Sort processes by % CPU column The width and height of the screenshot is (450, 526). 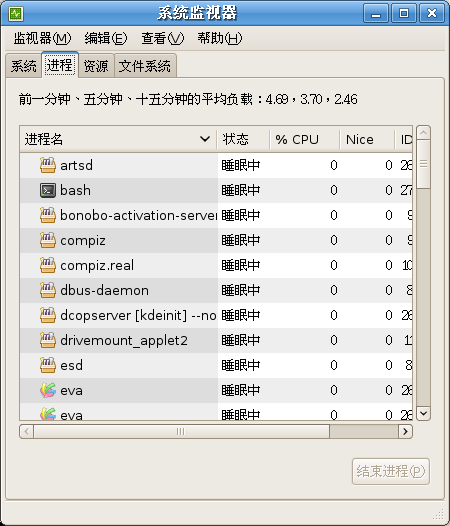click(304, 139)
